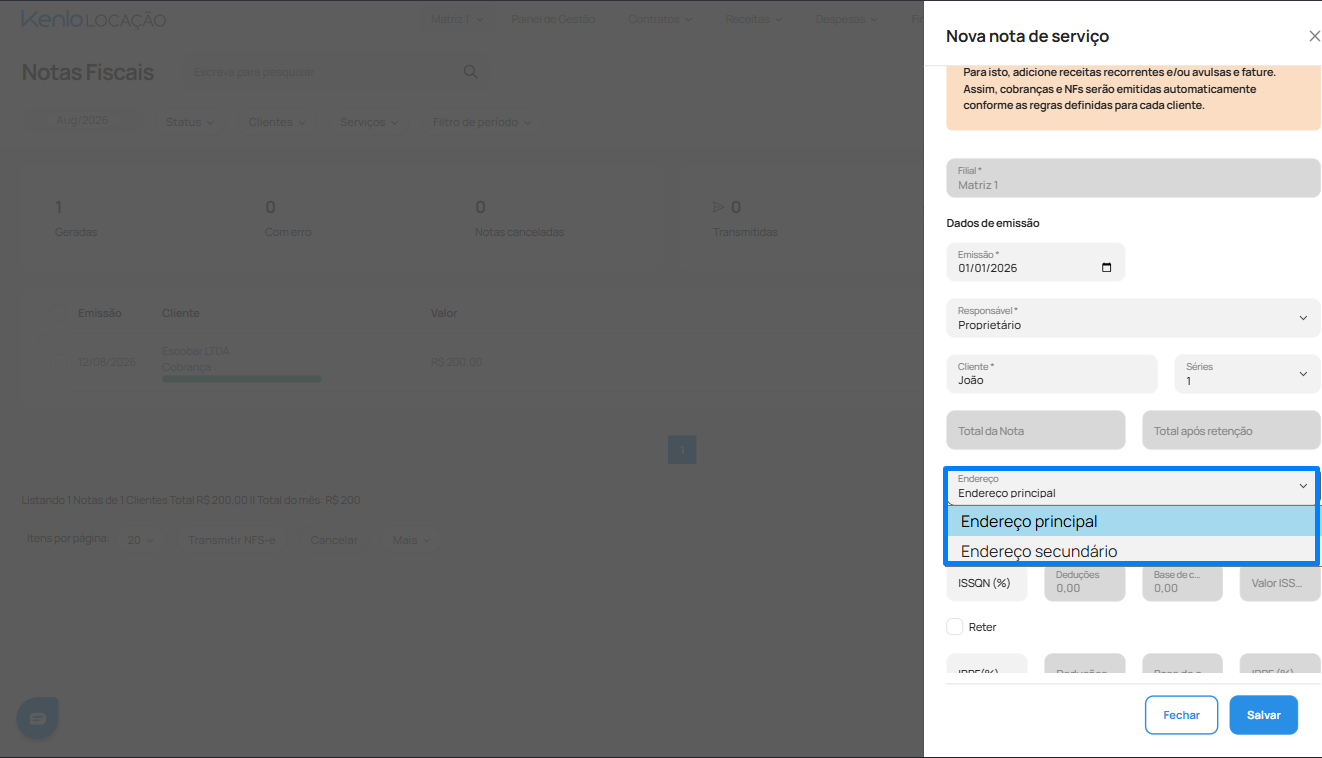Click the Com erro counter
Screen dimensions: 1322x758
(x=288, y=219)
